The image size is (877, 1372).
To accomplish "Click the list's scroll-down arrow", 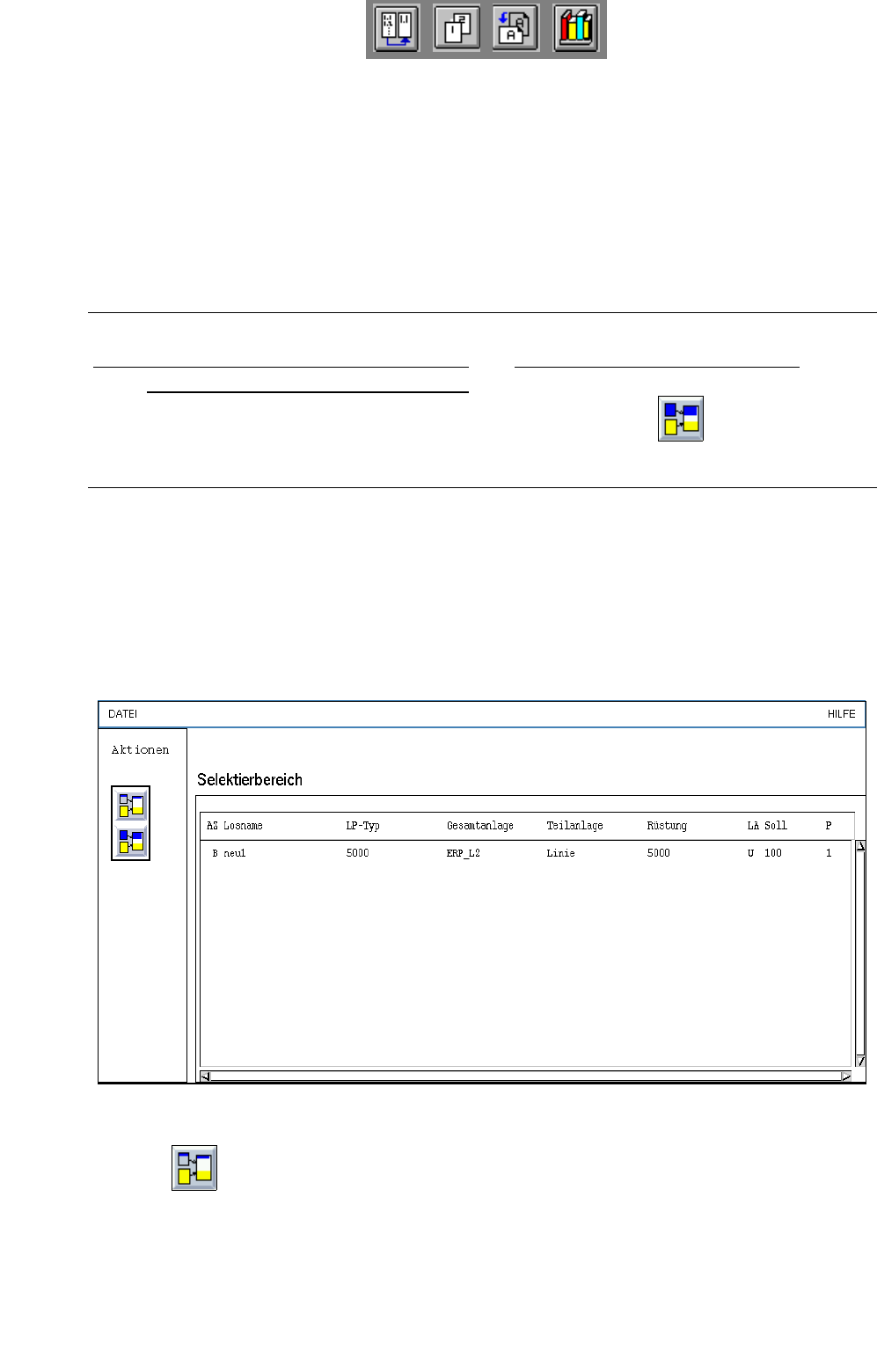I will click(x=860, y=1062).
